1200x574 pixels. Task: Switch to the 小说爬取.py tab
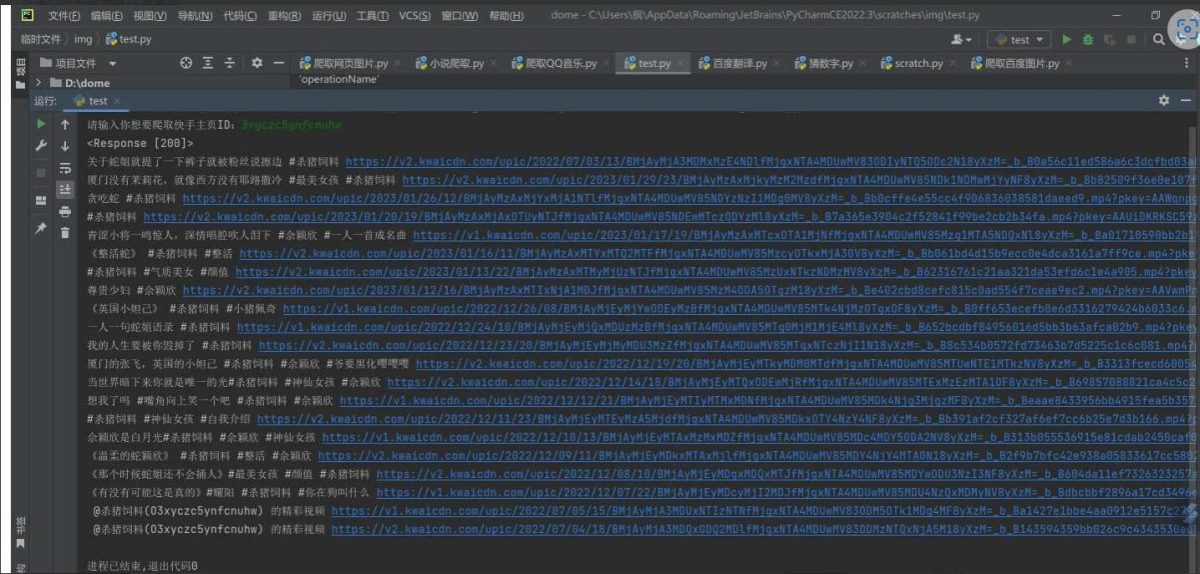pos(456,63)
